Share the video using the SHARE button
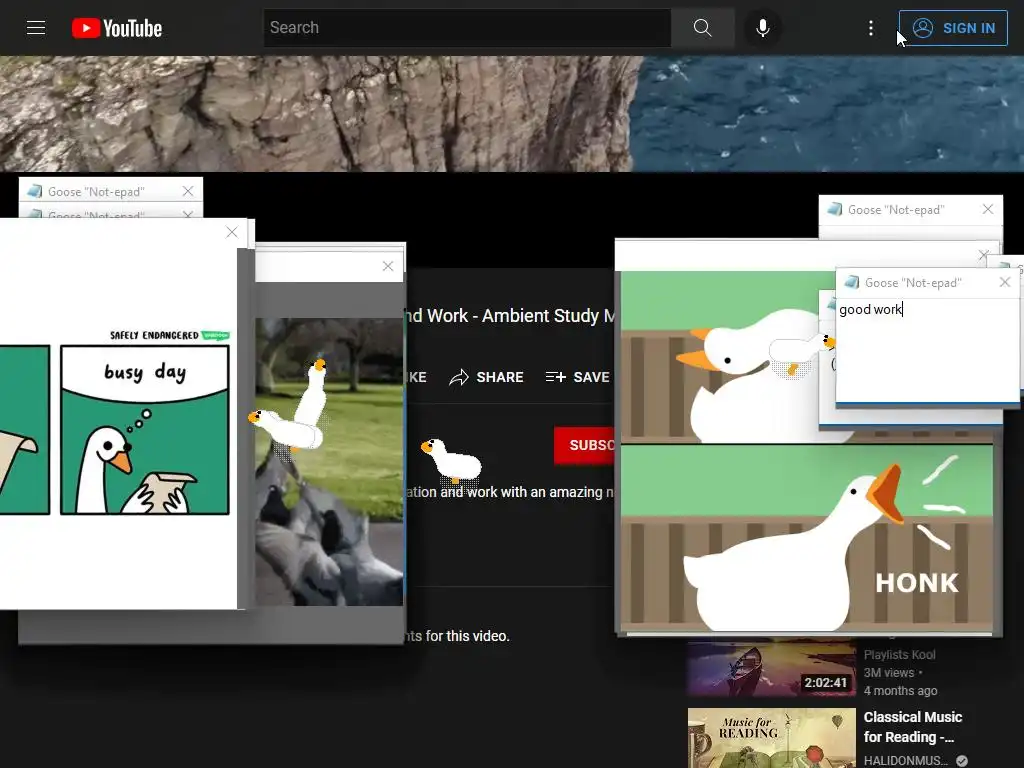 (487, 377)
